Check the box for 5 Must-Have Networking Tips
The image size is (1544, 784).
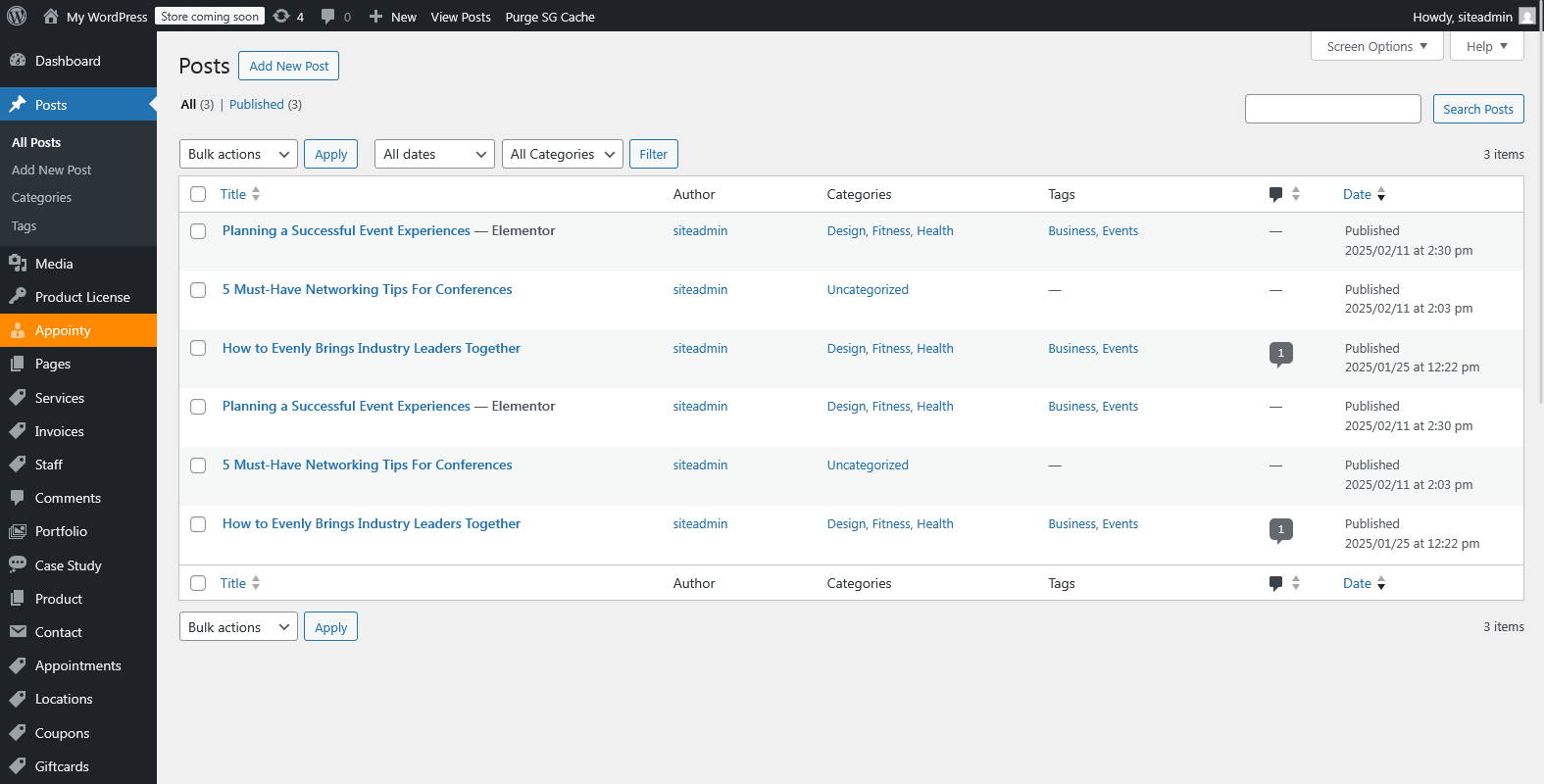[198, 290]
